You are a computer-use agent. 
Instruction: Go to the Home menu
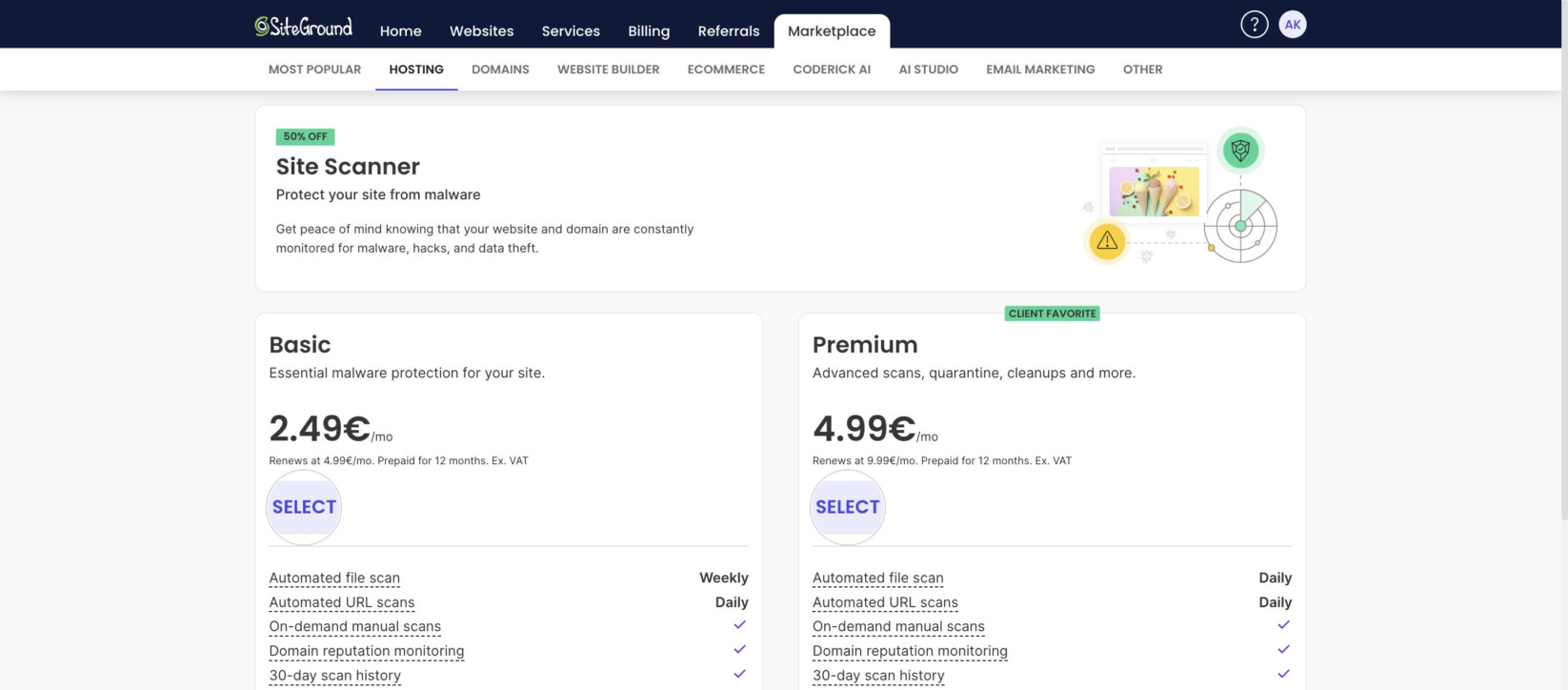400,30
